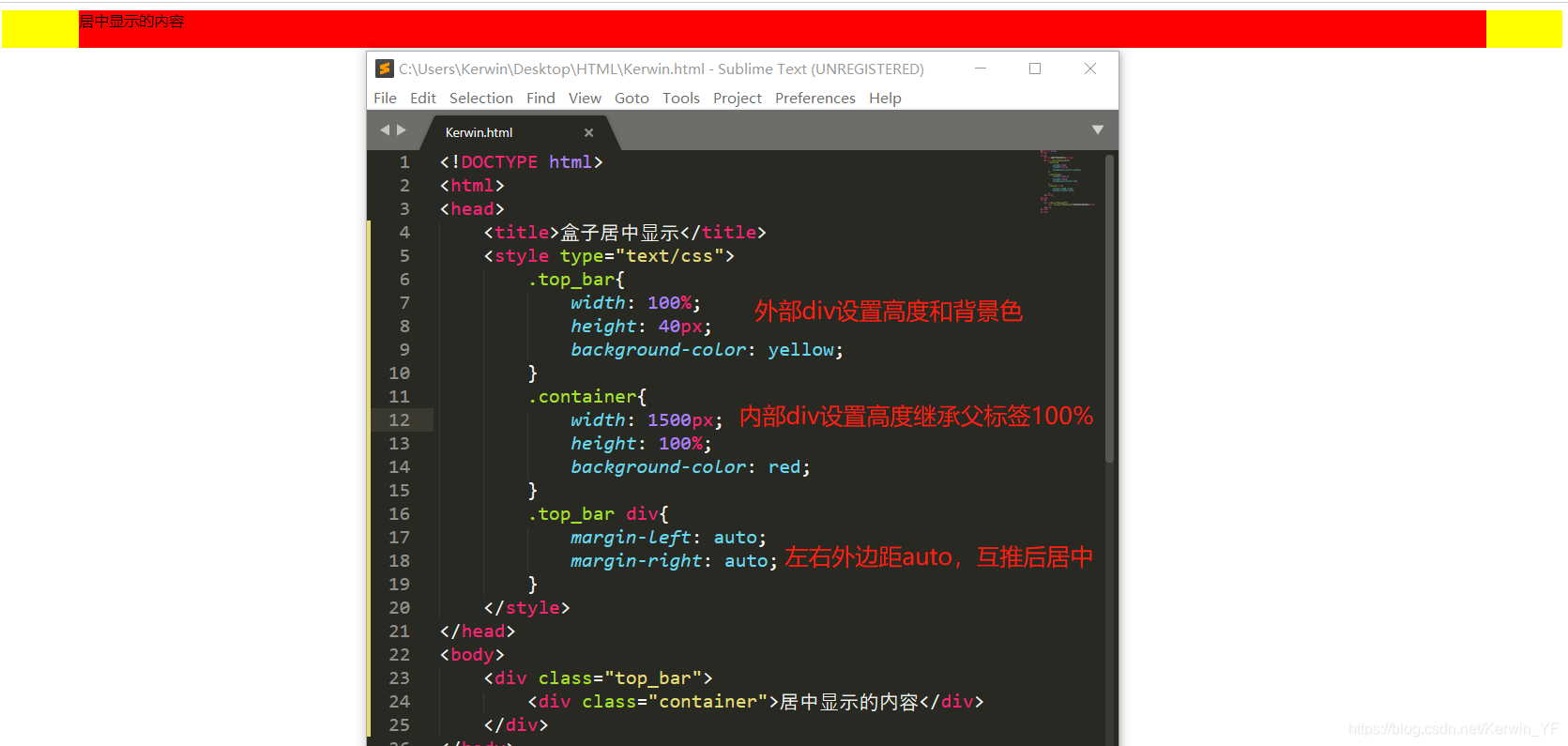Click the minimap code preview
The height and width of the screenshot is (746, 1568).
(x=1066, y=182)
